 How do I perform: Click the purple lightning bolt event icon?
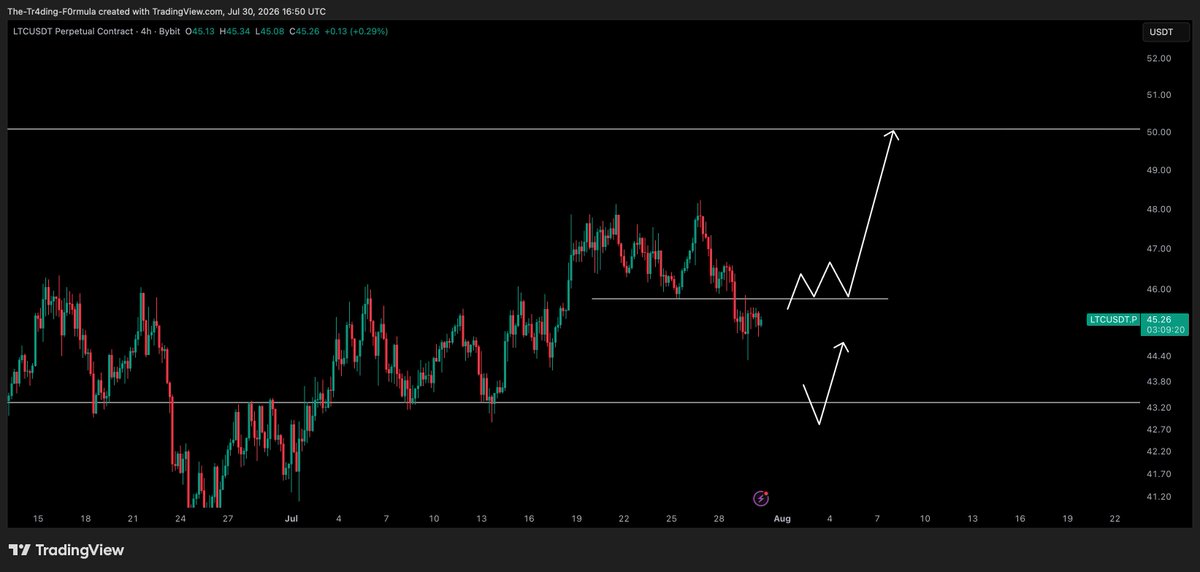(760, 497)
